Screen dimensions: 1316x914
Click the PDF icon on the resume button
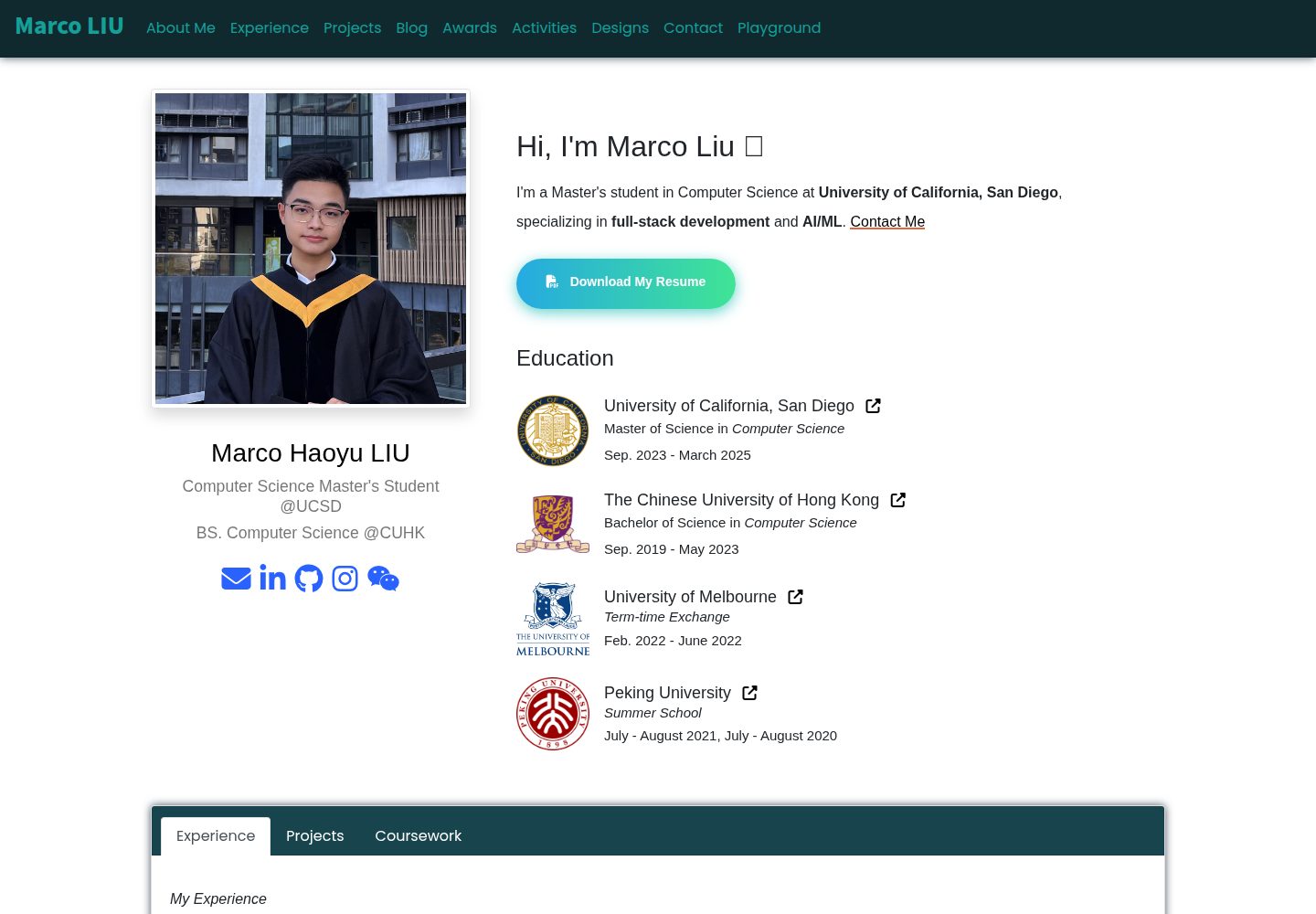coord(552,282)
